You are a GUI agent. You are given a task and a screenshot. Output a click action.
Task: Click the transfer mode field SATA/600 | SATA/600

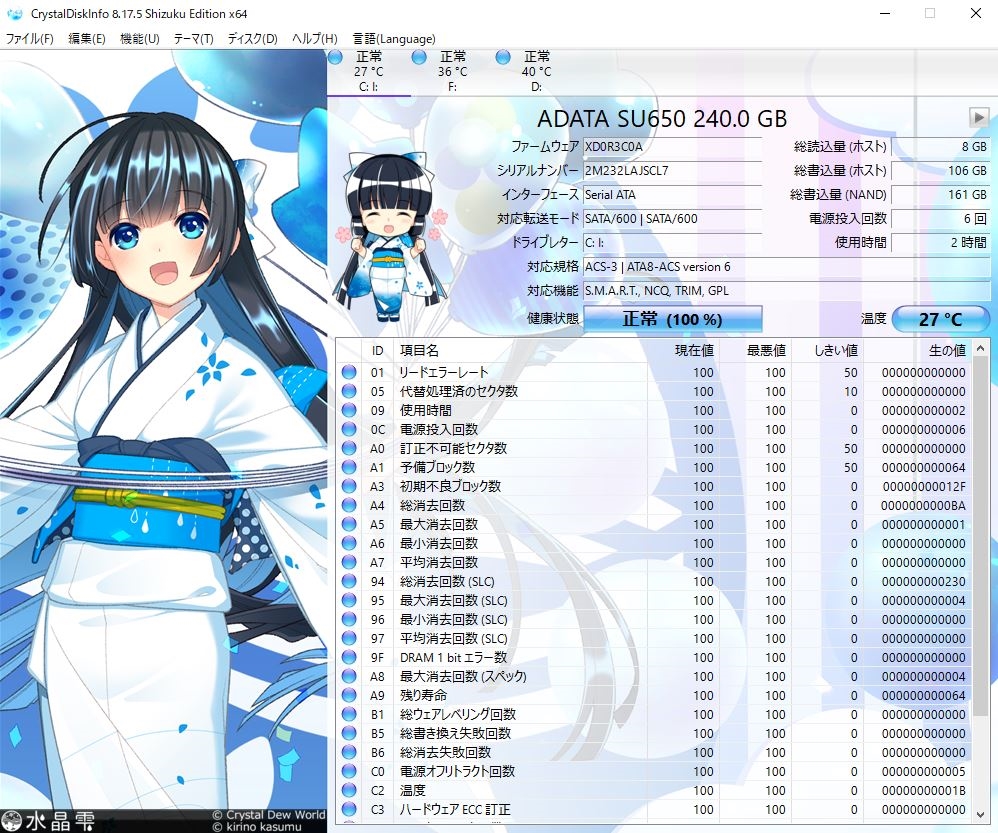(672, 219)
